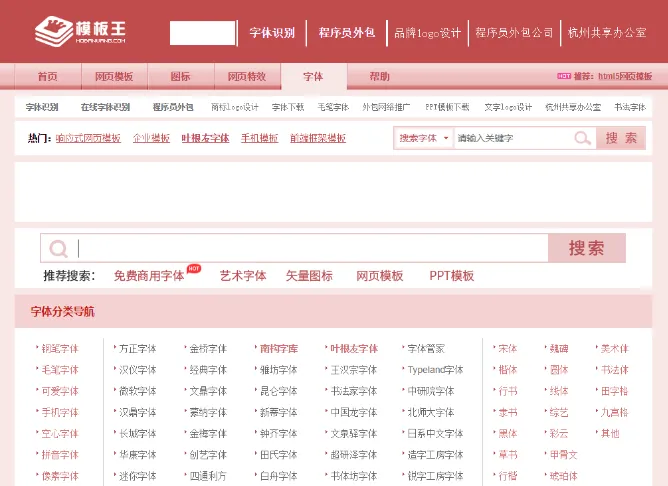Image resolution: width=668 pixels, height=486 pixels.
Task: Click 程序员外包公司 header link
Action: [514, 32]
